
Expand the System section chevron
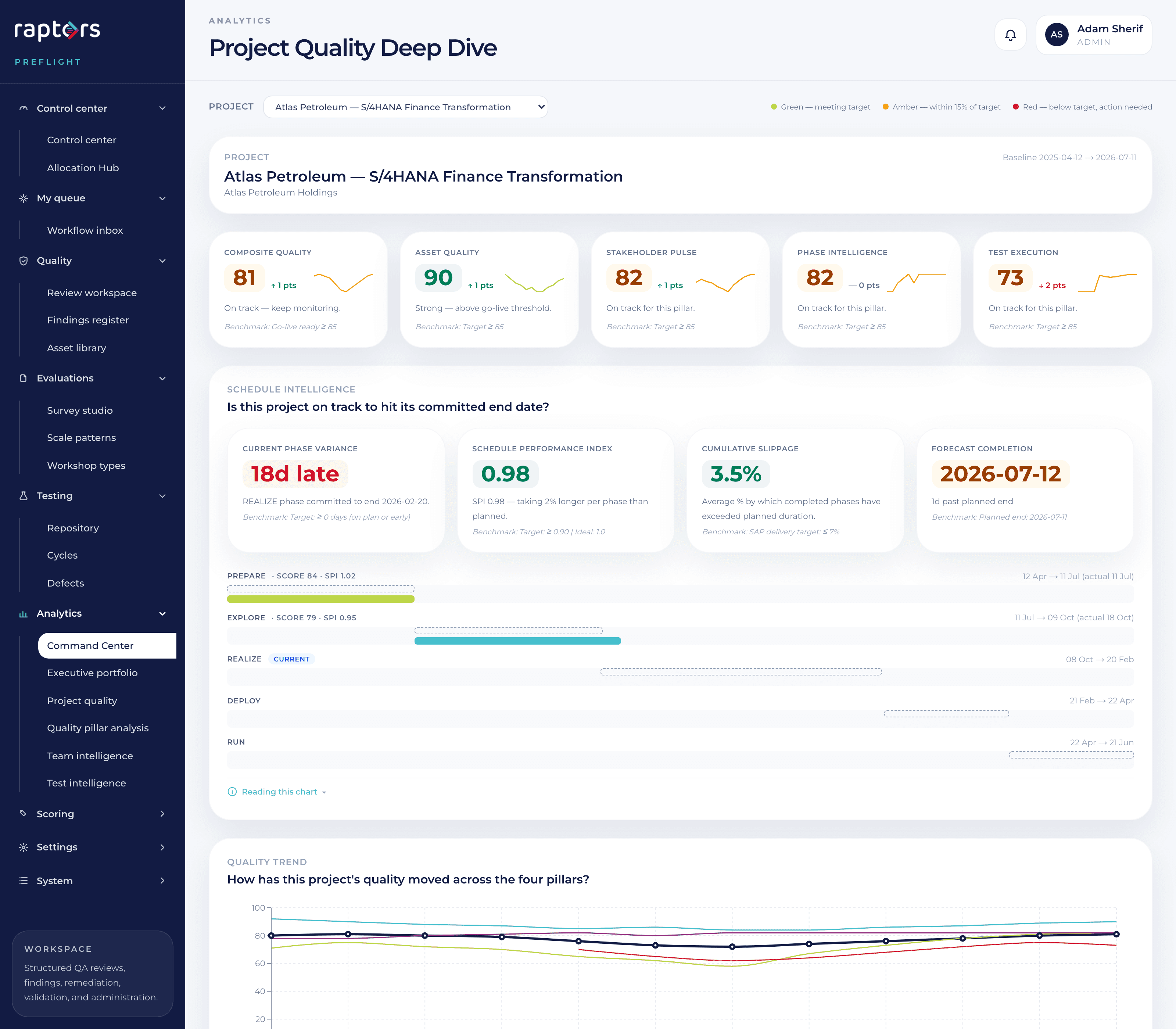(162, 881)
